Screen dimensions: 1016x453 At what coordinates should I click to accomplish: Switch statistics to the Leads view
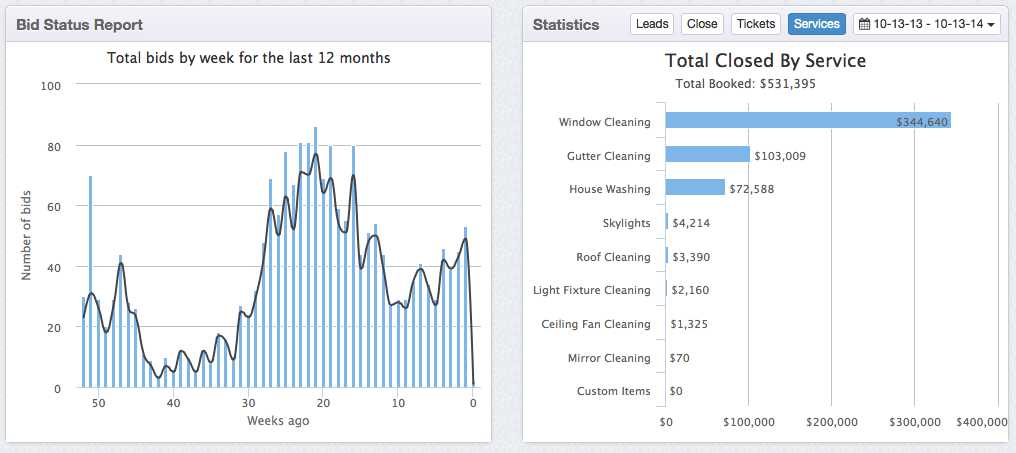(652, 24)
